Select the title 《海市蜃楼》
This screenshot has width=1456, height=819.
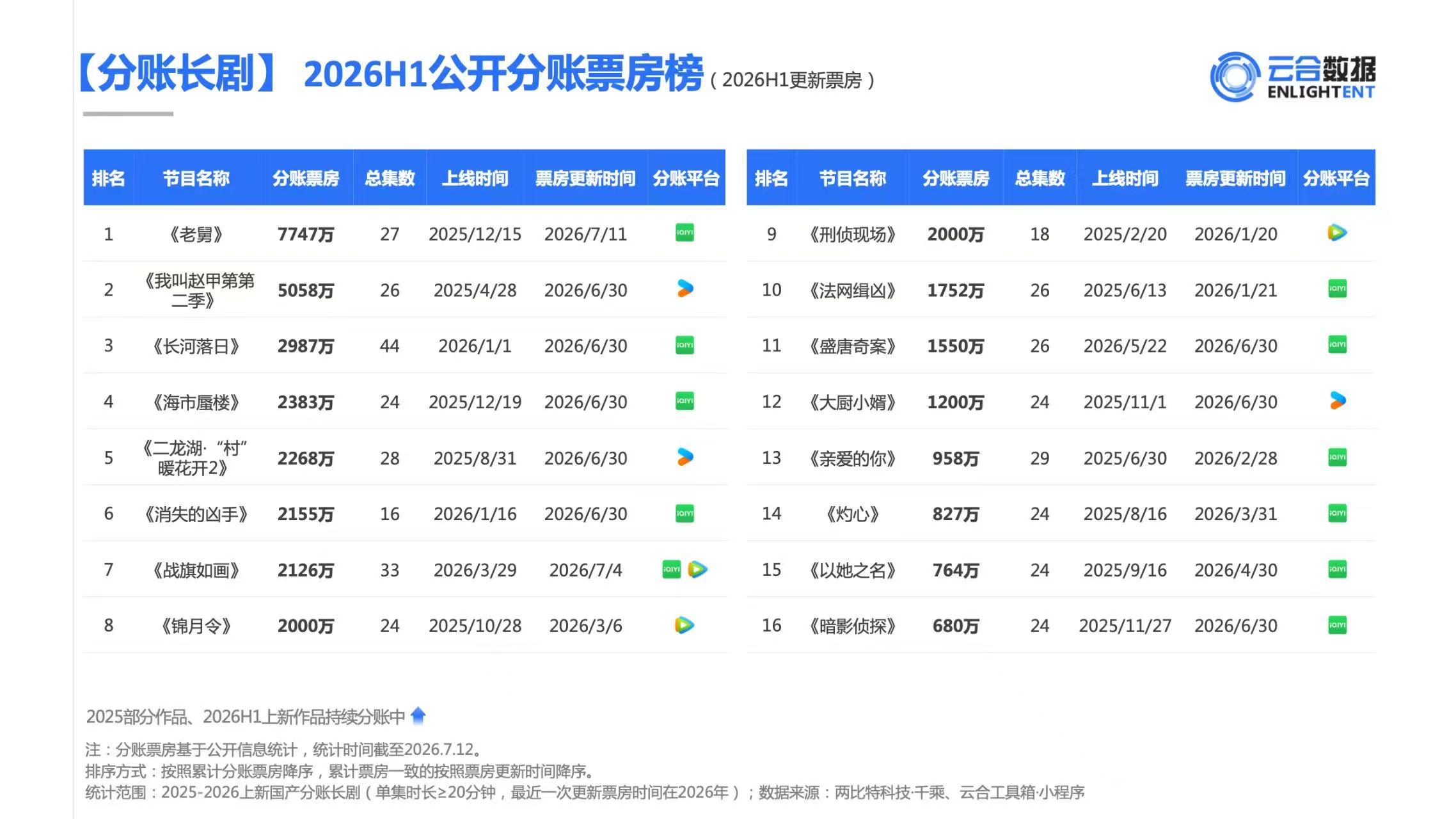(x=196, y=402)
